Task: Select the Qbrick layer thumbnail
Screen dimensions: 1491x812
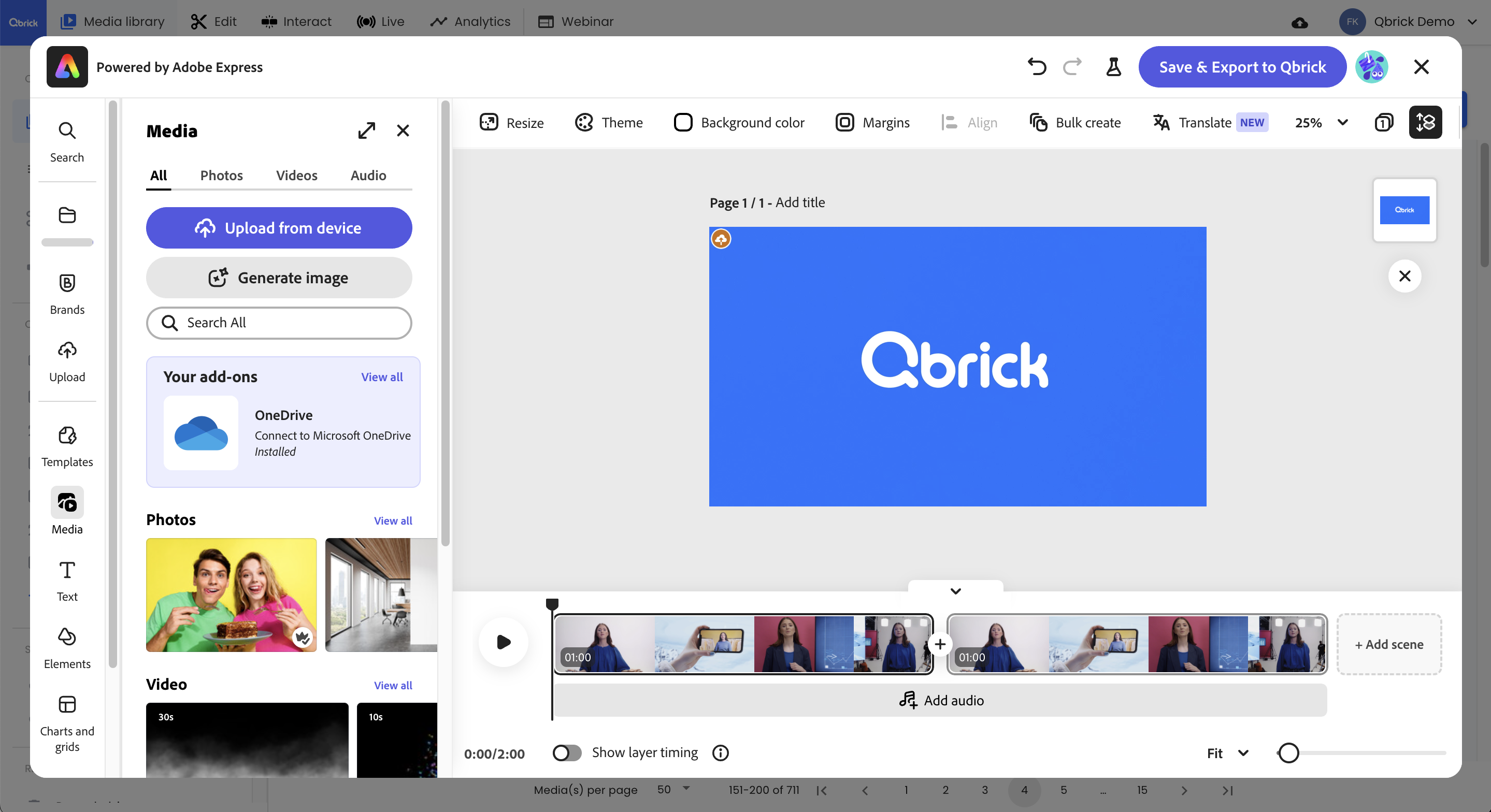Action: [1405, 210]
